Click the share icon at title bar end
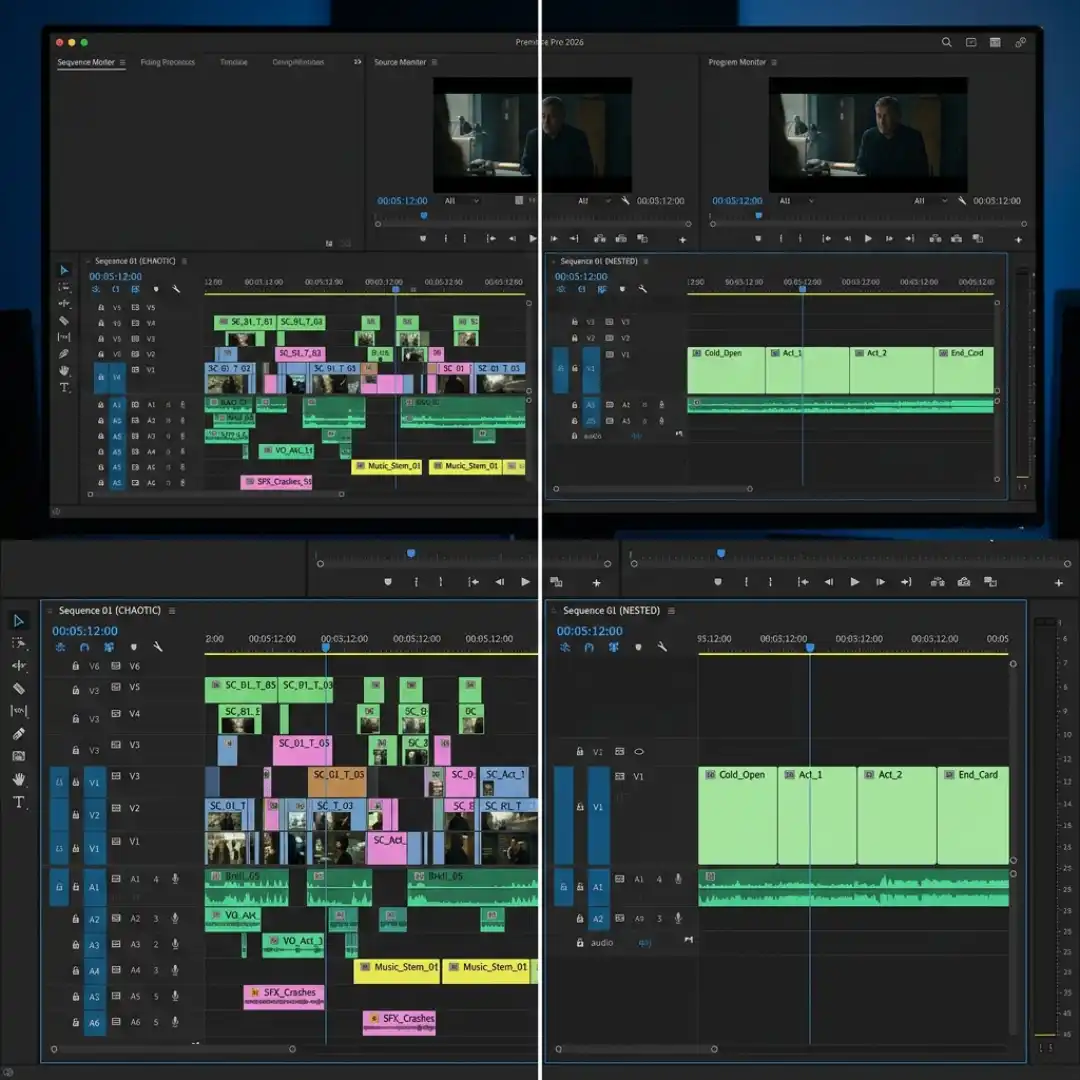1080x1080 pixels. coord(1020,42)
